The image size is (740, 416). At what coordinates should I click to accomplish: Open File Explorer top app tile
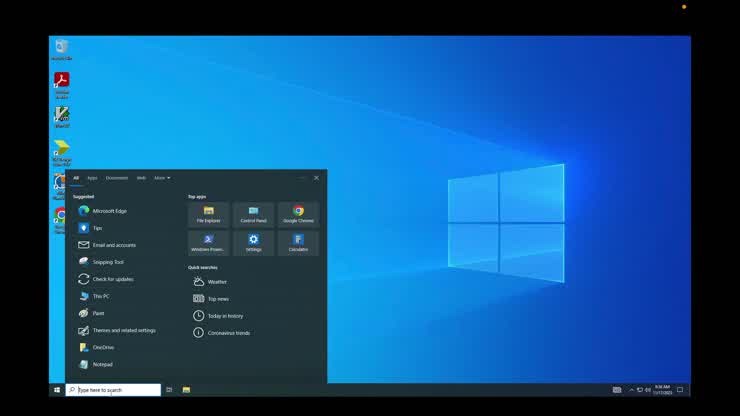click(209, 214)
